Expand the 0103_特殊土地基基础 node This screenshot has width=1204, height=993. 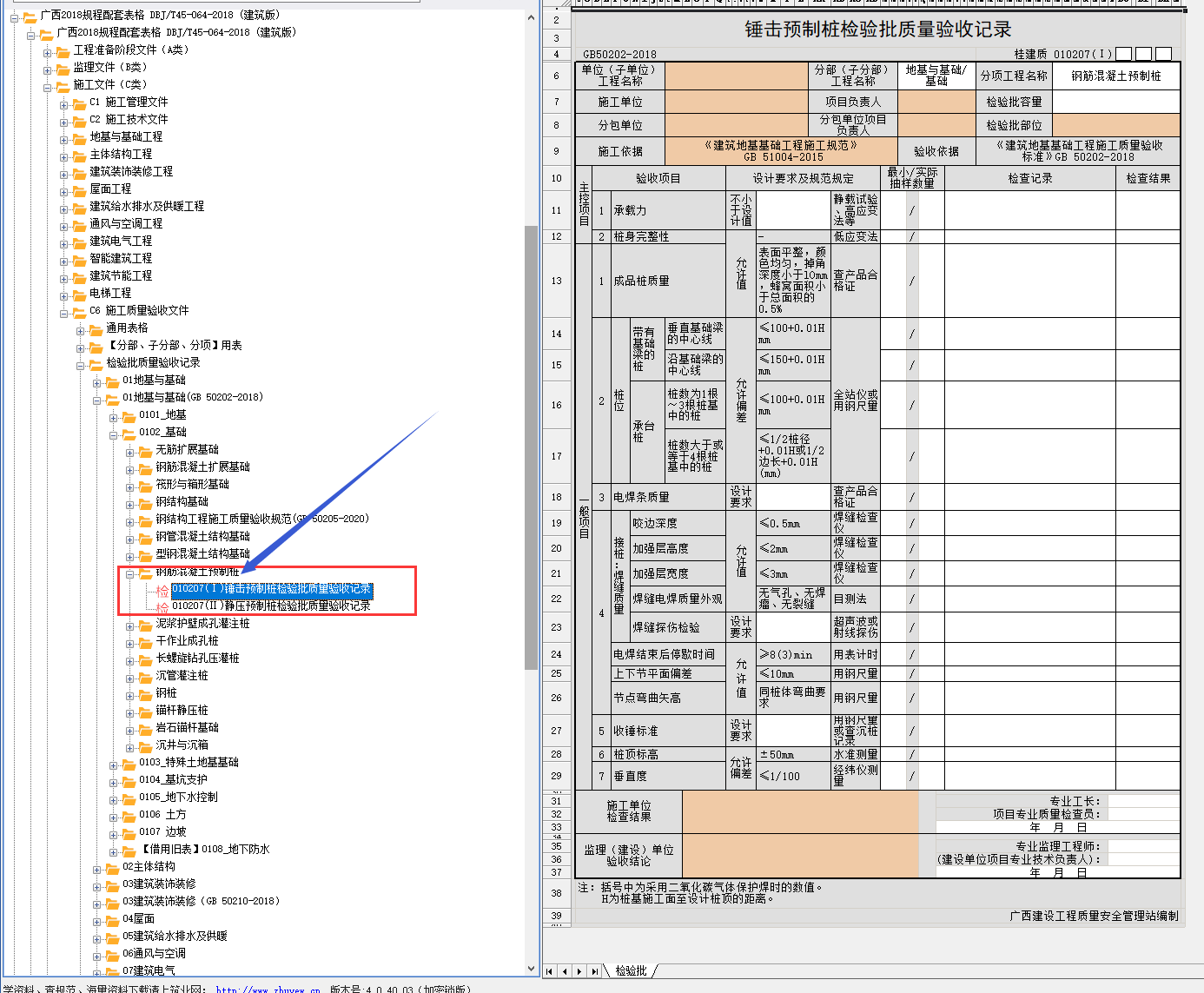114,765
